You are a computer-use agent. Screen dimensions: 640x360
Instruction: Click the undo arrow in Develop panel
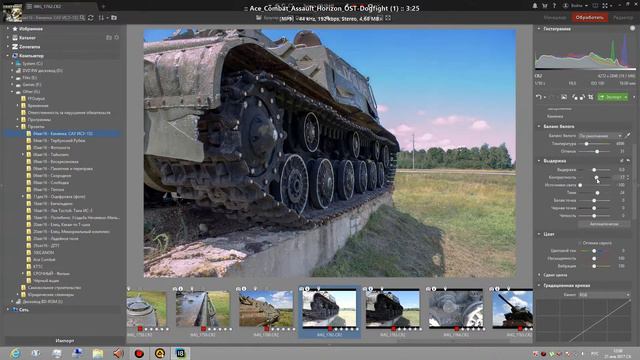(x=539, y=97)
